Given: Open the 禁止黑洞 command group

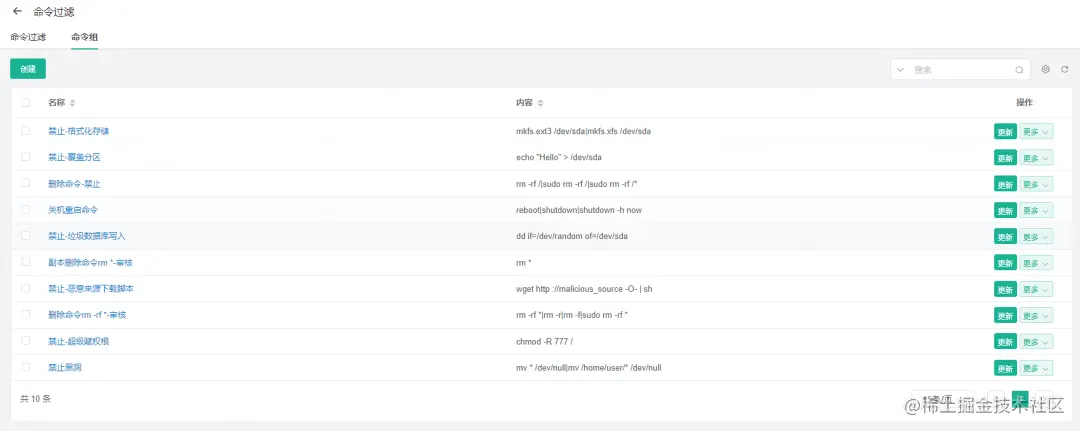Looking at the screenshot, I should [65, 368].
